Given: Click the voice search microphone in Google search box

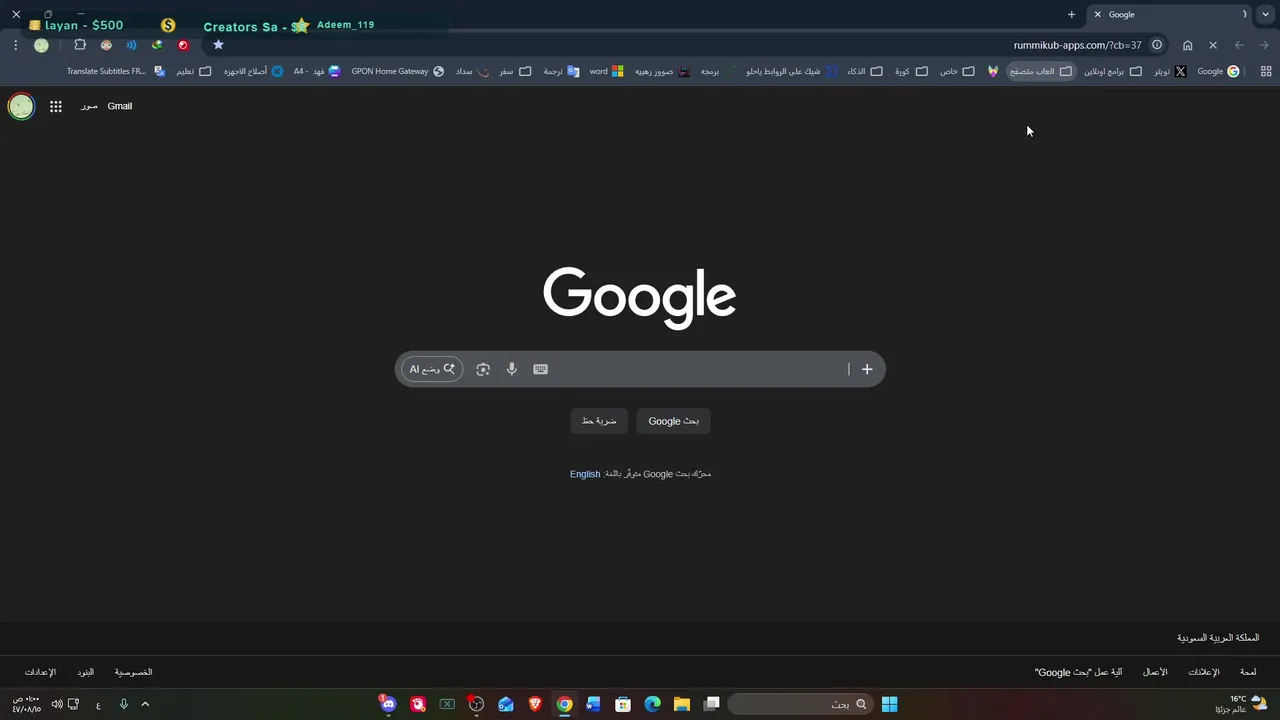Looking at the screenshot, I should coord(512,369).
